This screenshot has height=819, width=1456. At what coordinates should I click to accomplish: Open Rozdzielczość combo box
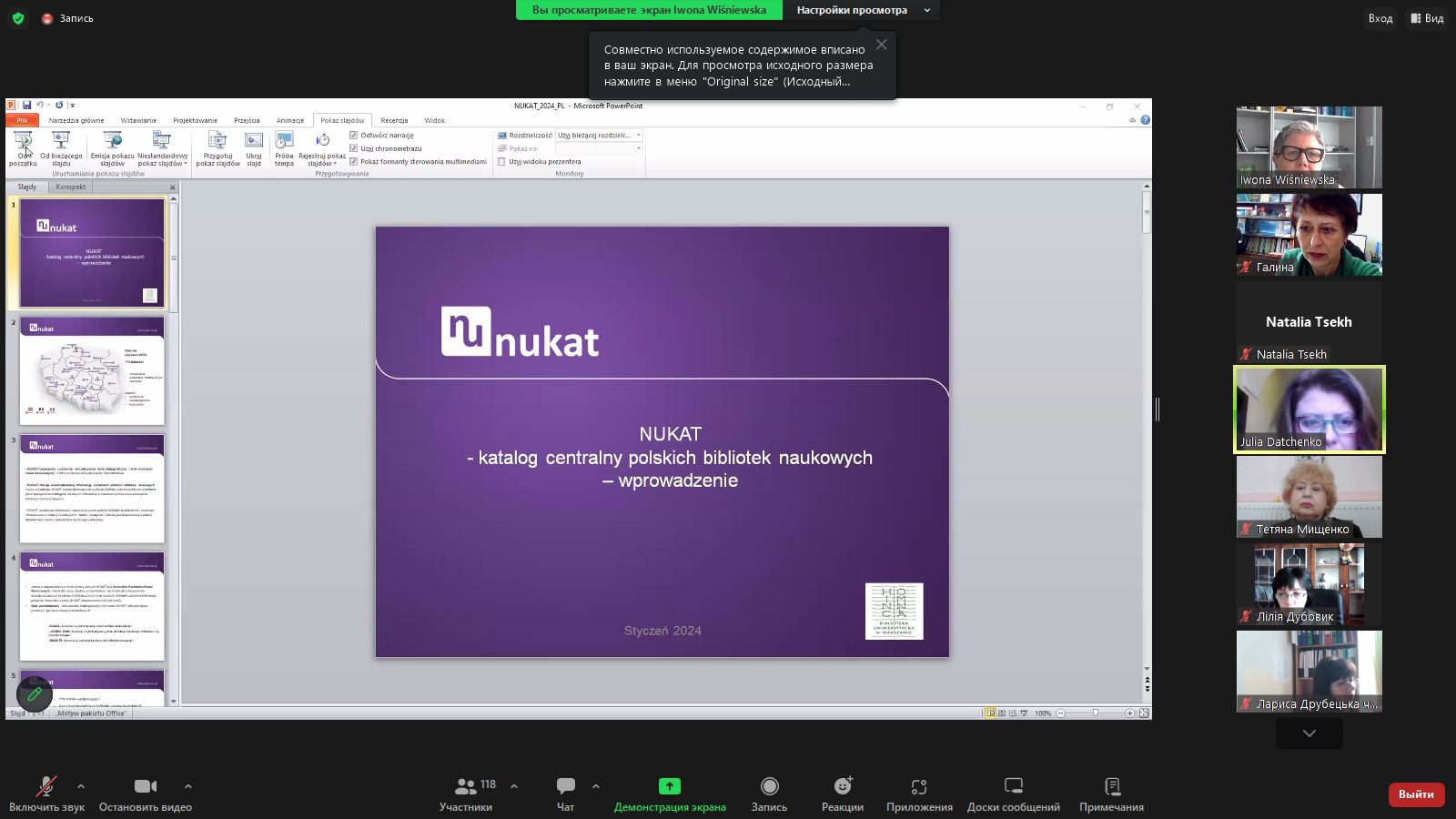[x=599, y=135]
